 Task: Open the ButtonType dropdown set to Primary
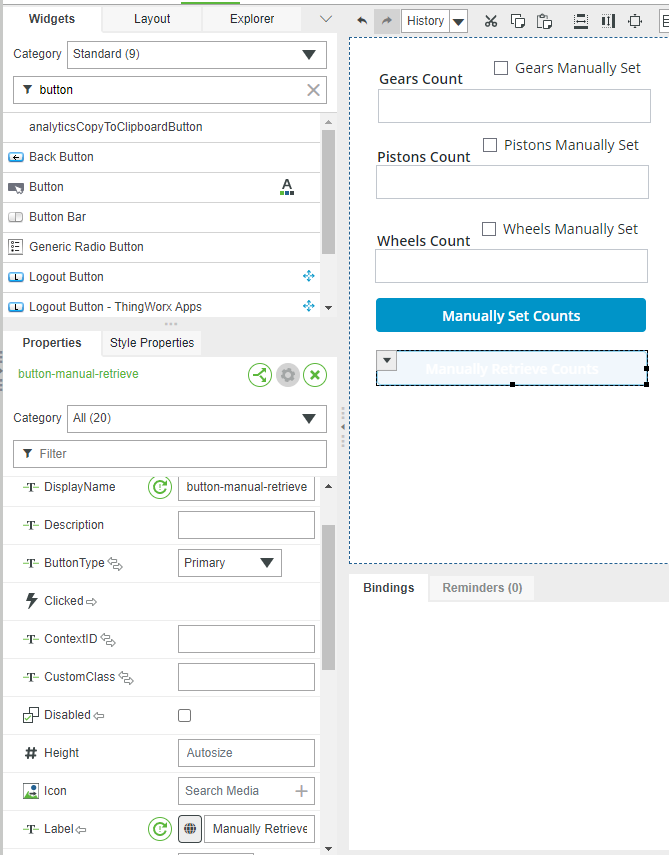coord(265,563)
